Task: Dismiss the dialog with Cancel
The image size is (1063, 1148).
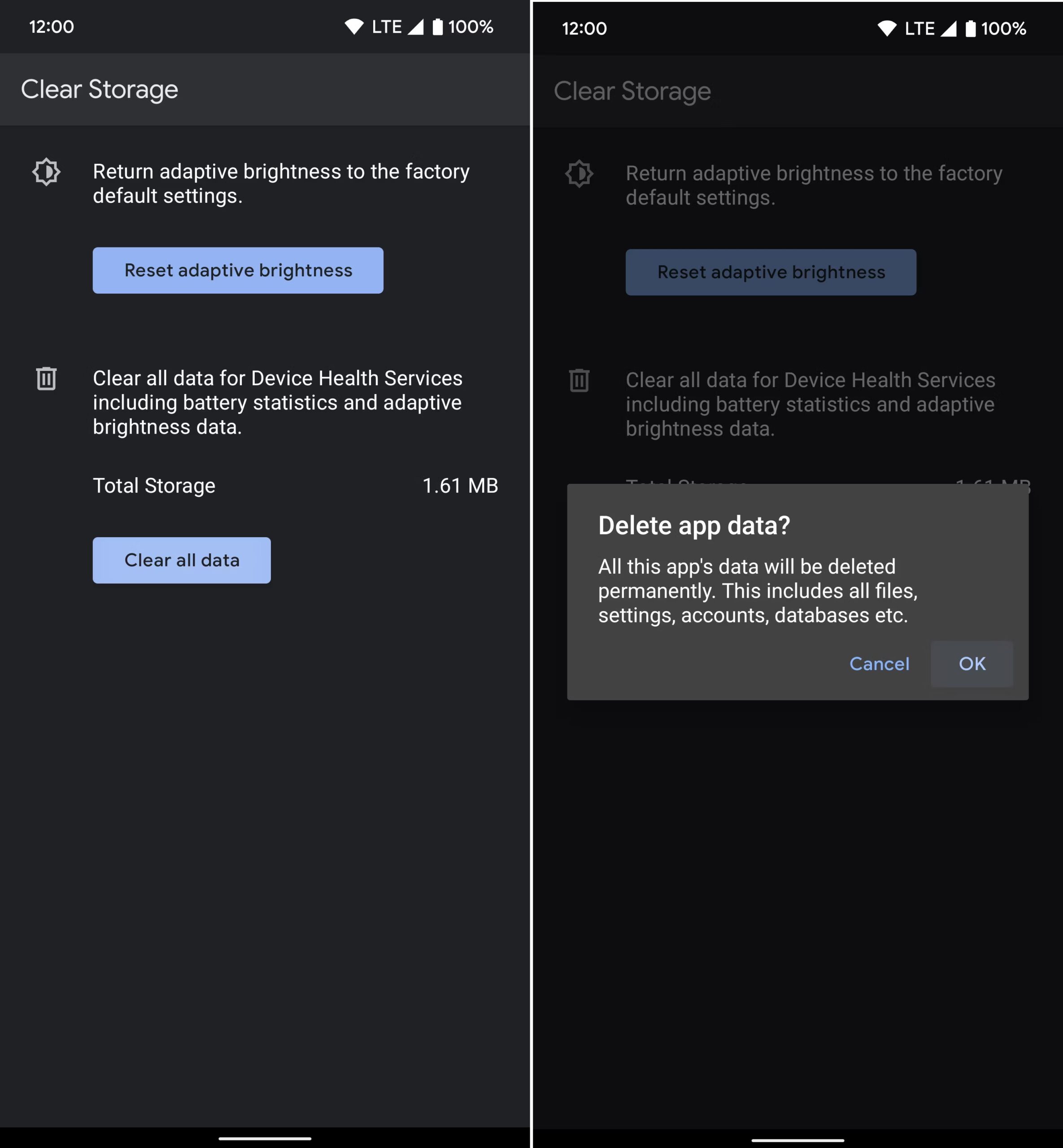Action: pyautogui.click(x=879, y=664)
